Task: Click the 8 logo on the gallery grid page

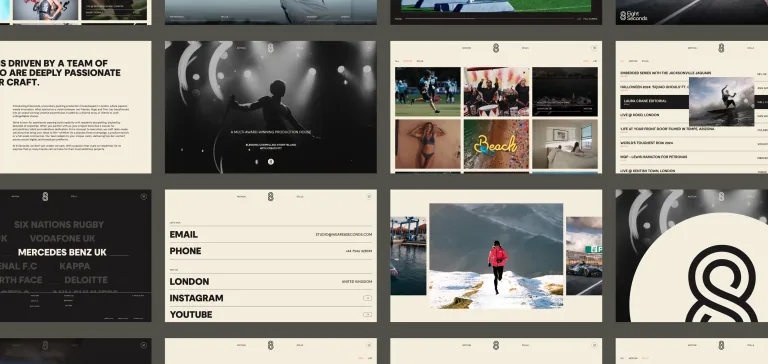Action: click(496, 48)
